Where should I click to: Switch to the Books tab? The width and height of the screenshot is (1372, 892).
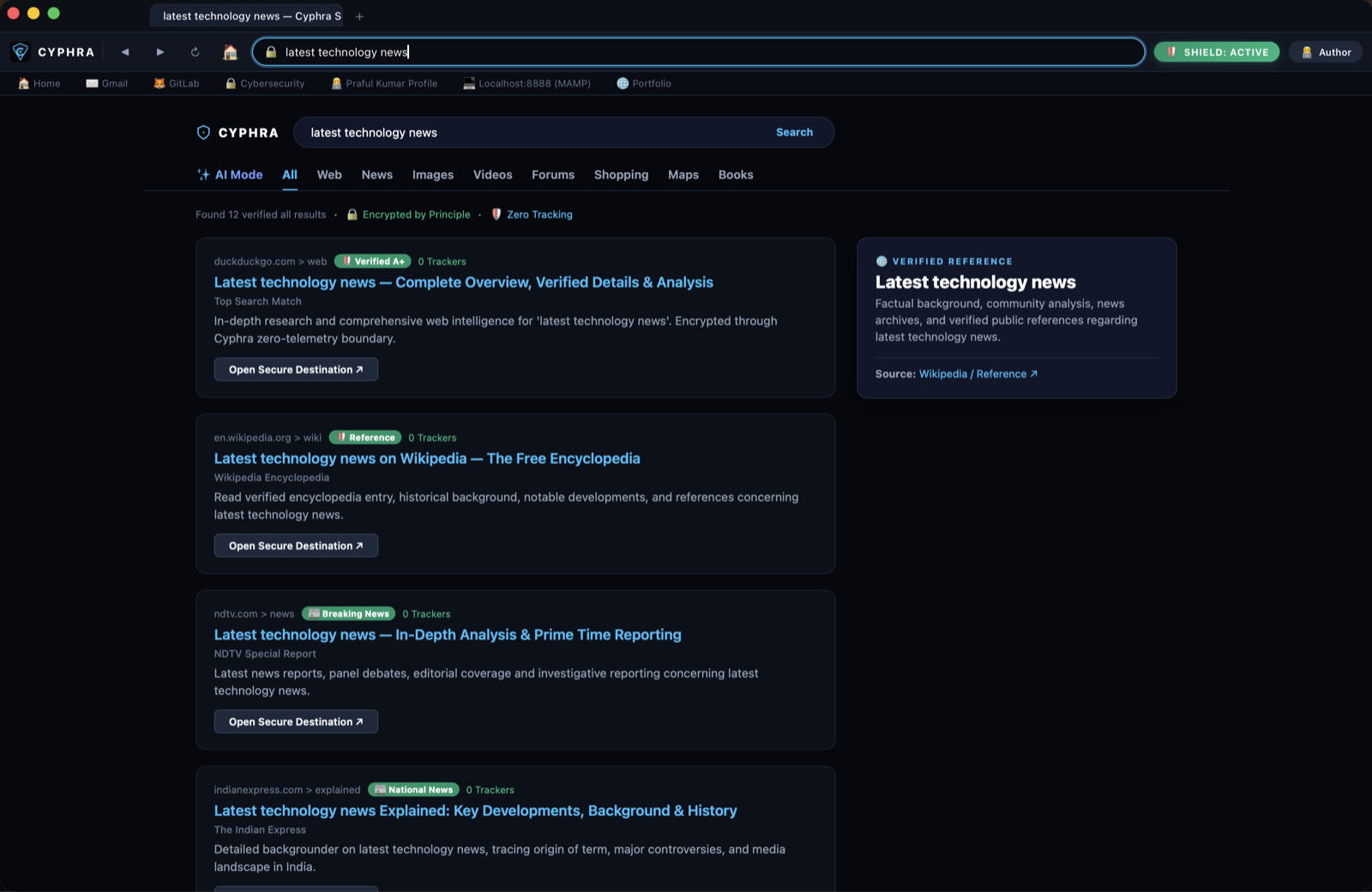point(735,174)
